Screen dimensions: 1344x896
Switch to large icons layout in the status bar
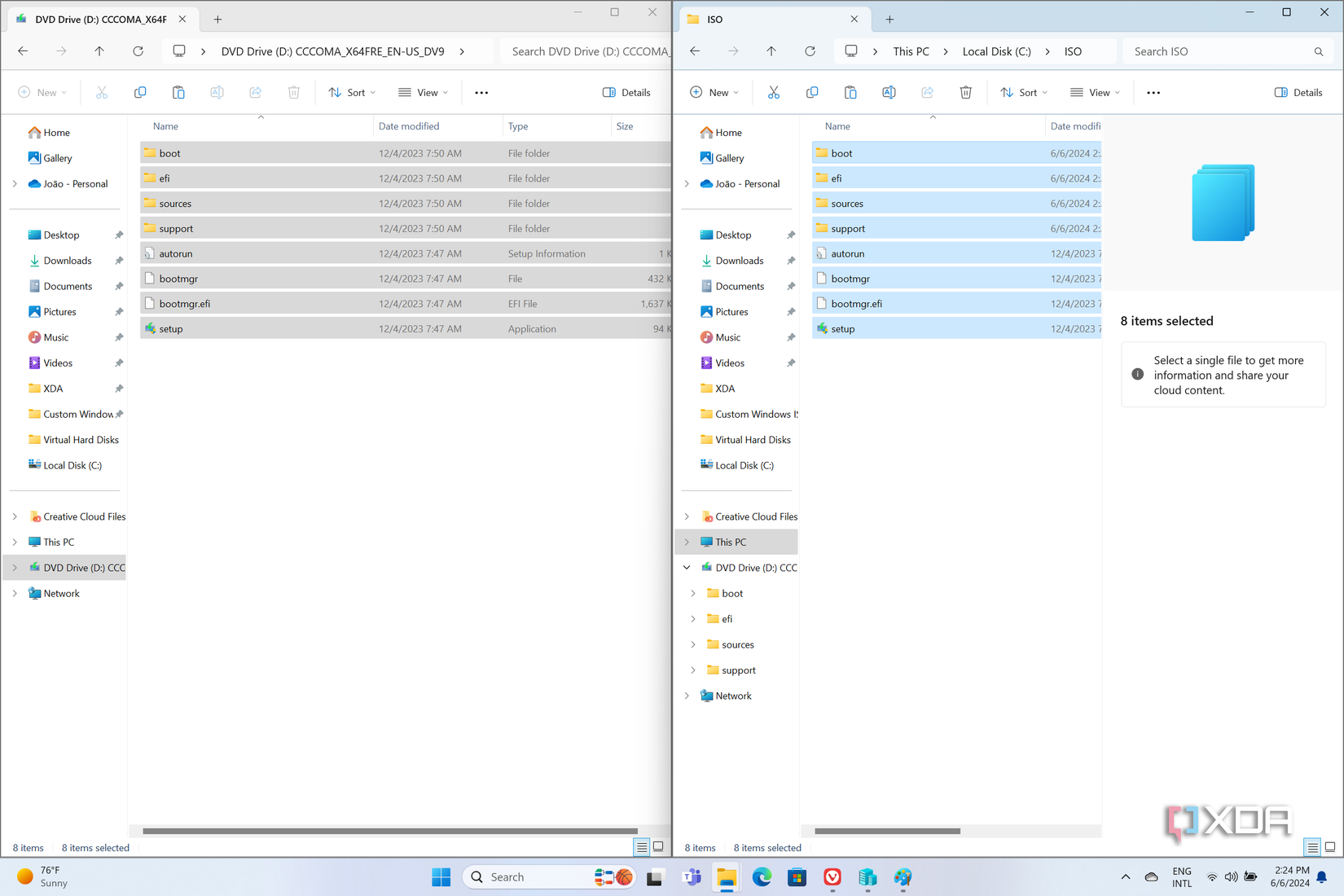[x=1329, y=847]
